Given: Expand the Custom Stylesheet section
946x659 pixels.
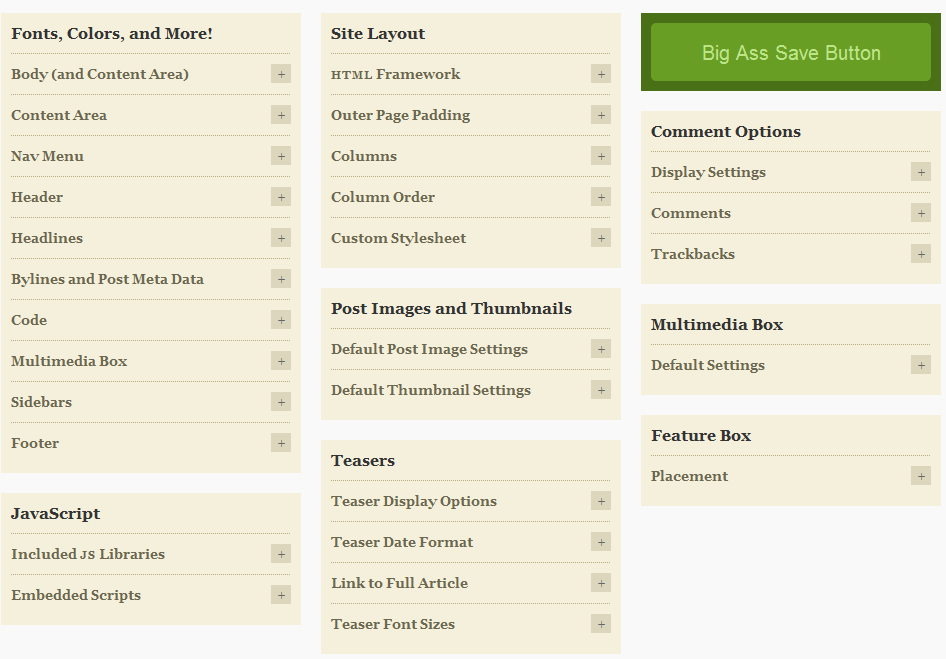Looking at the screenshot, I should [471, 238].
